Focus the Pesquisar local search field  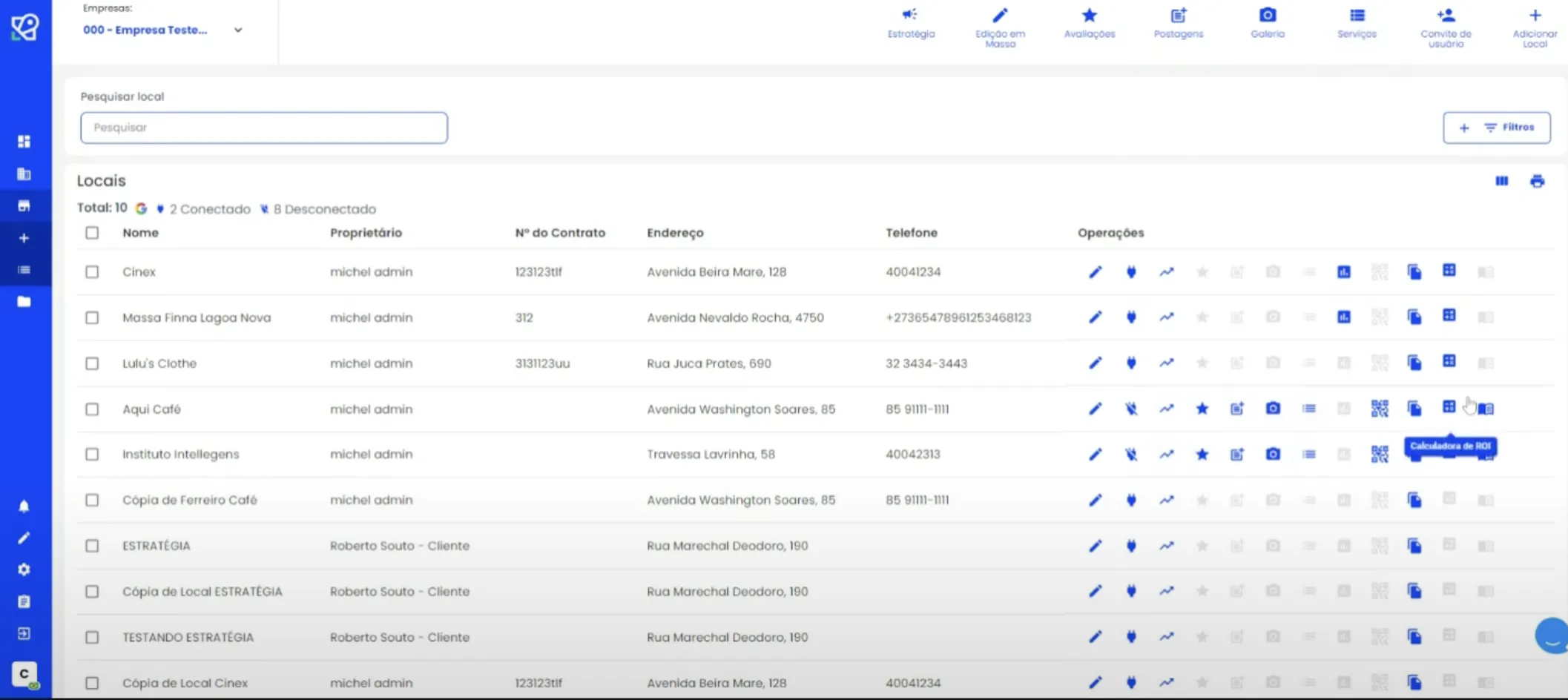click(264, 128)
